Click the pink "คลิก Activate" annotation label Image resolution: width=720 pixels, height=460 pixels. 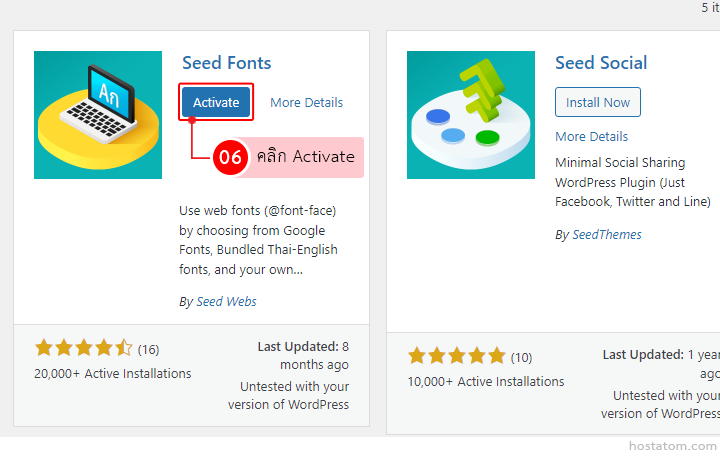pyautogui.click(x=305, y=157)
